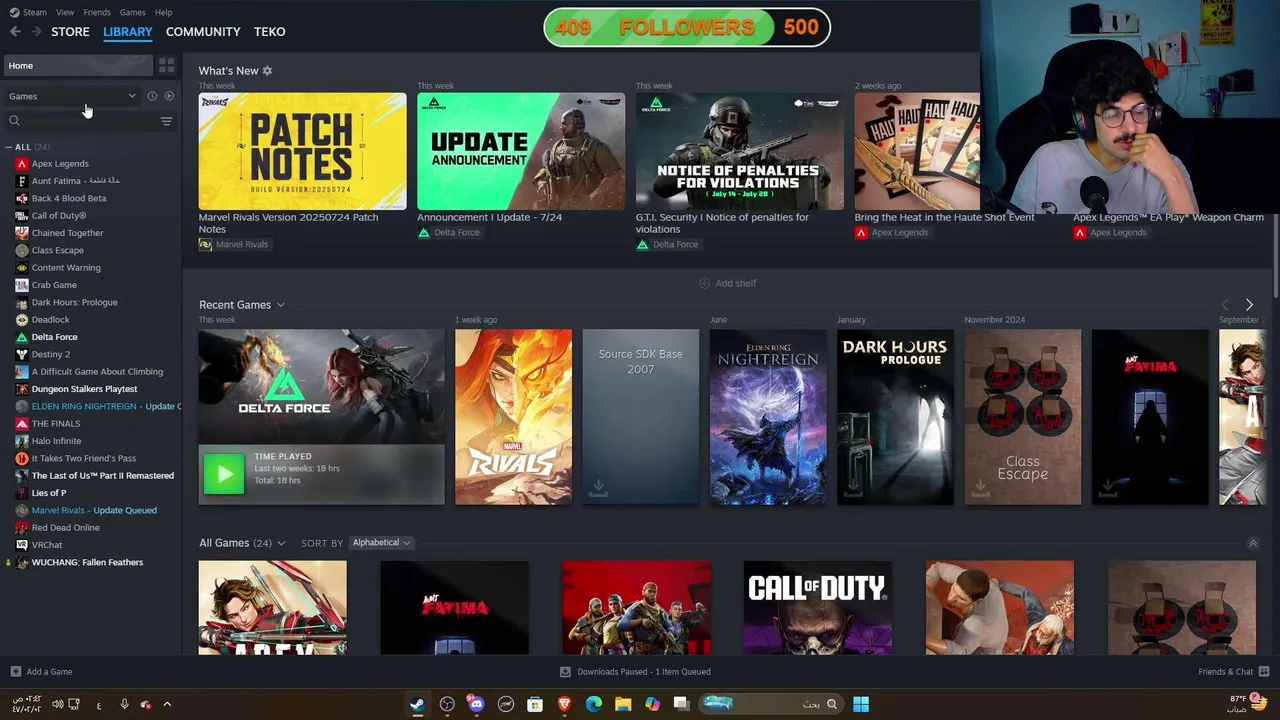The image size is (1280, 720).
Task: Download Source SDK Base 2007 icon
Action: coord(598,487)
